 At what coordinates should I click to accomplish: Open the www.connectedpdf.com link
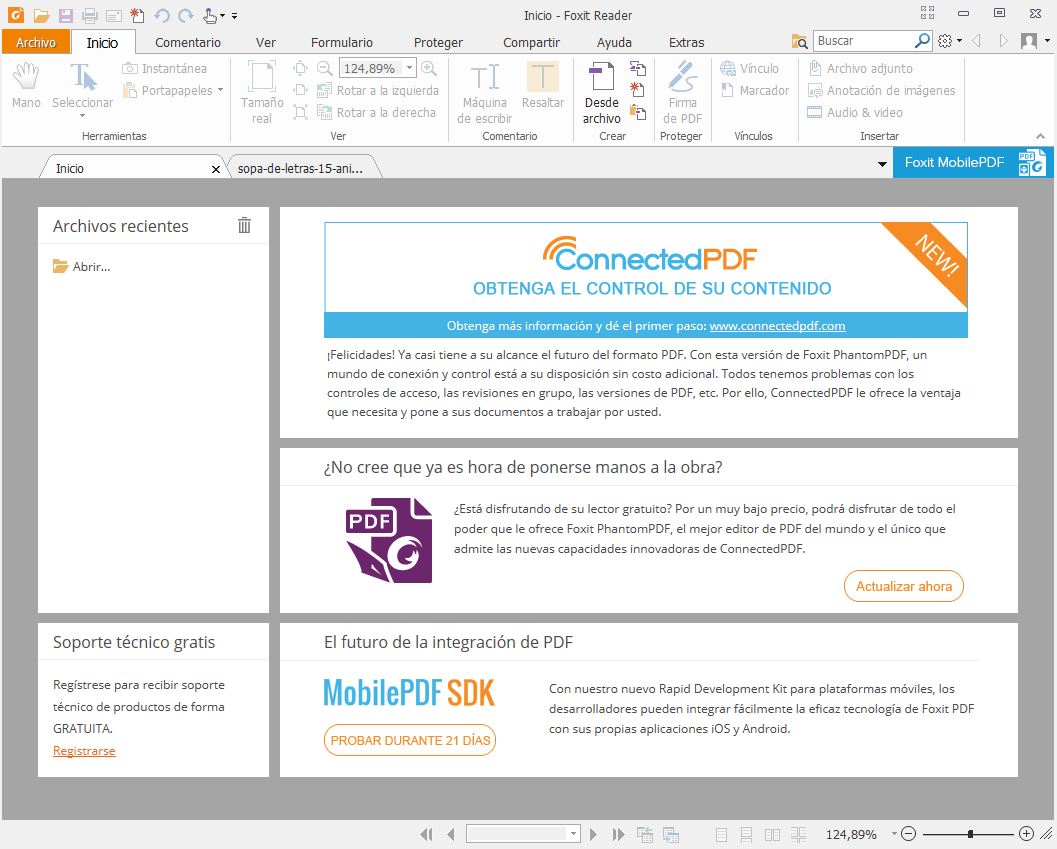point(777,326)
